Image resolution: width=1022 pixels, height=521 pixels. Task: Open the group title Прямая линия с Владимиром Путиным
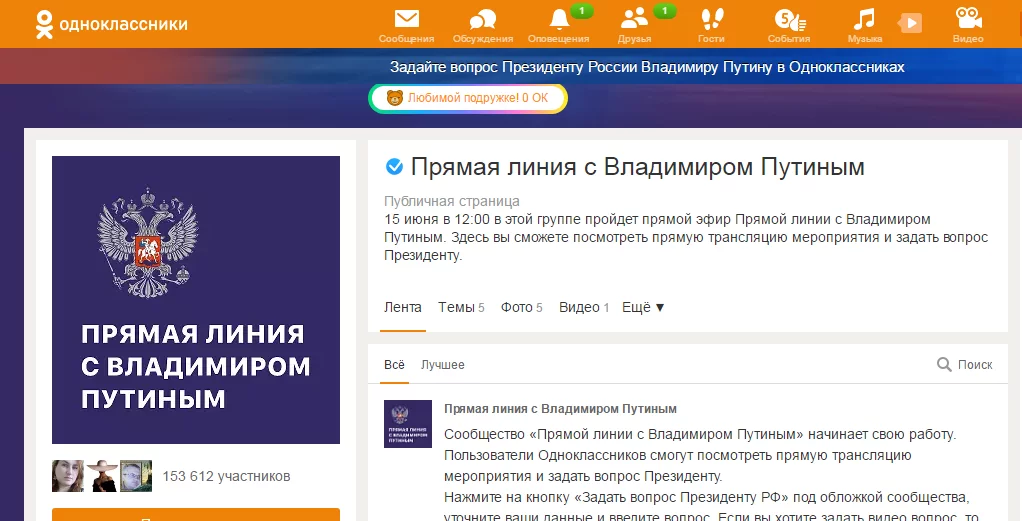(637, 167)
